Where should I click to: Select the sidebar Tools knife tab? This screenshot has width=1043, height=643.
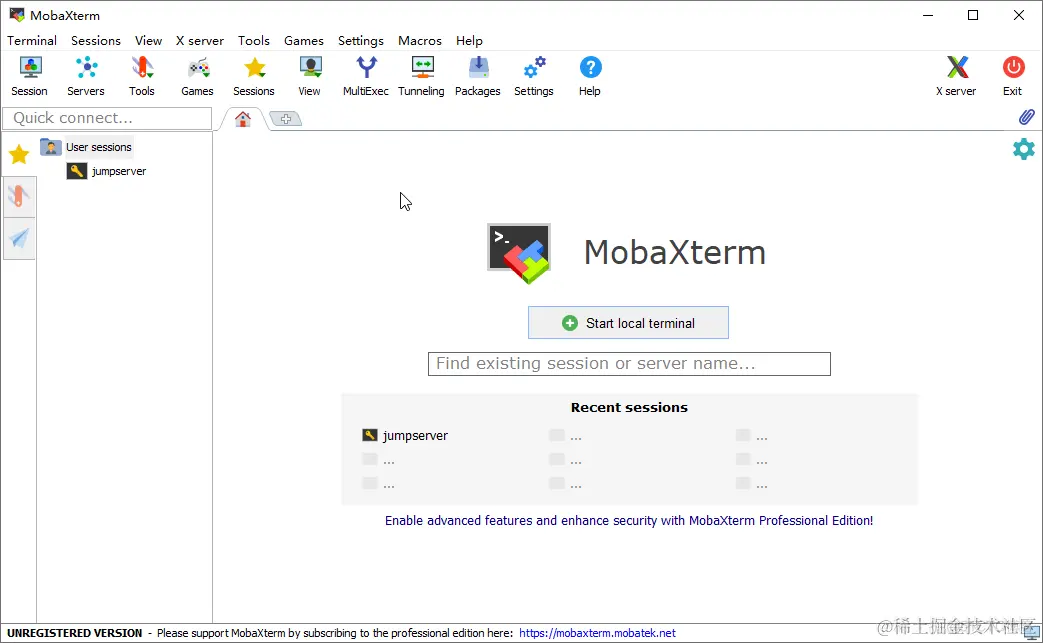[x=19, y=196]
